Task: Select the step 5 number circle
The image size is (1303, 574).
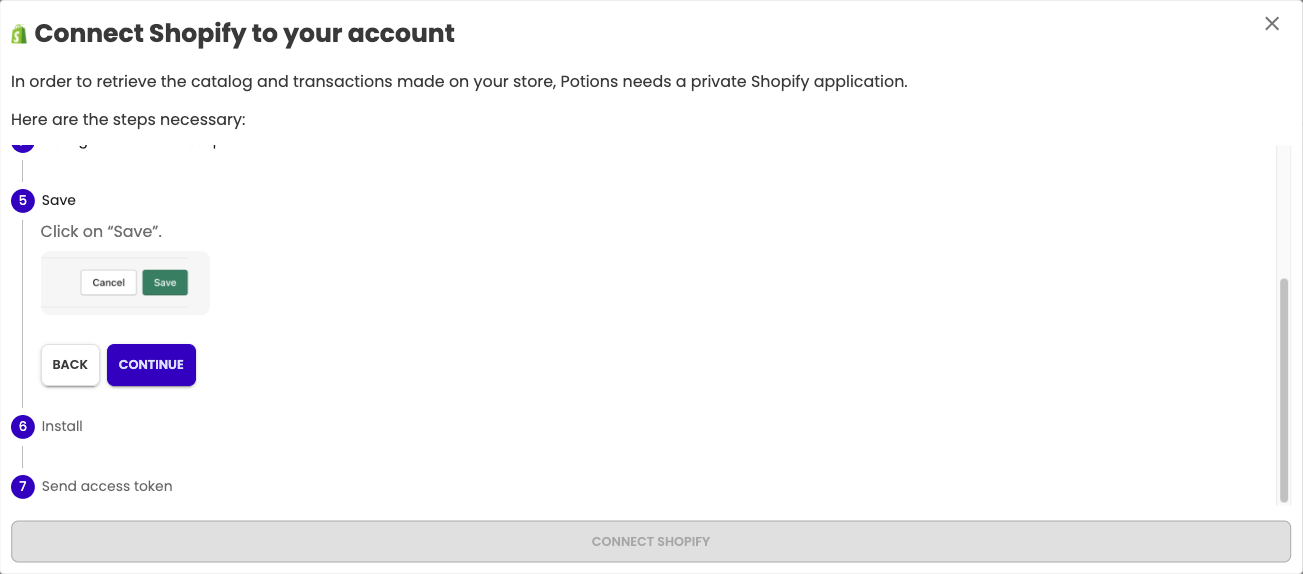Action: (x=22, y=200)
